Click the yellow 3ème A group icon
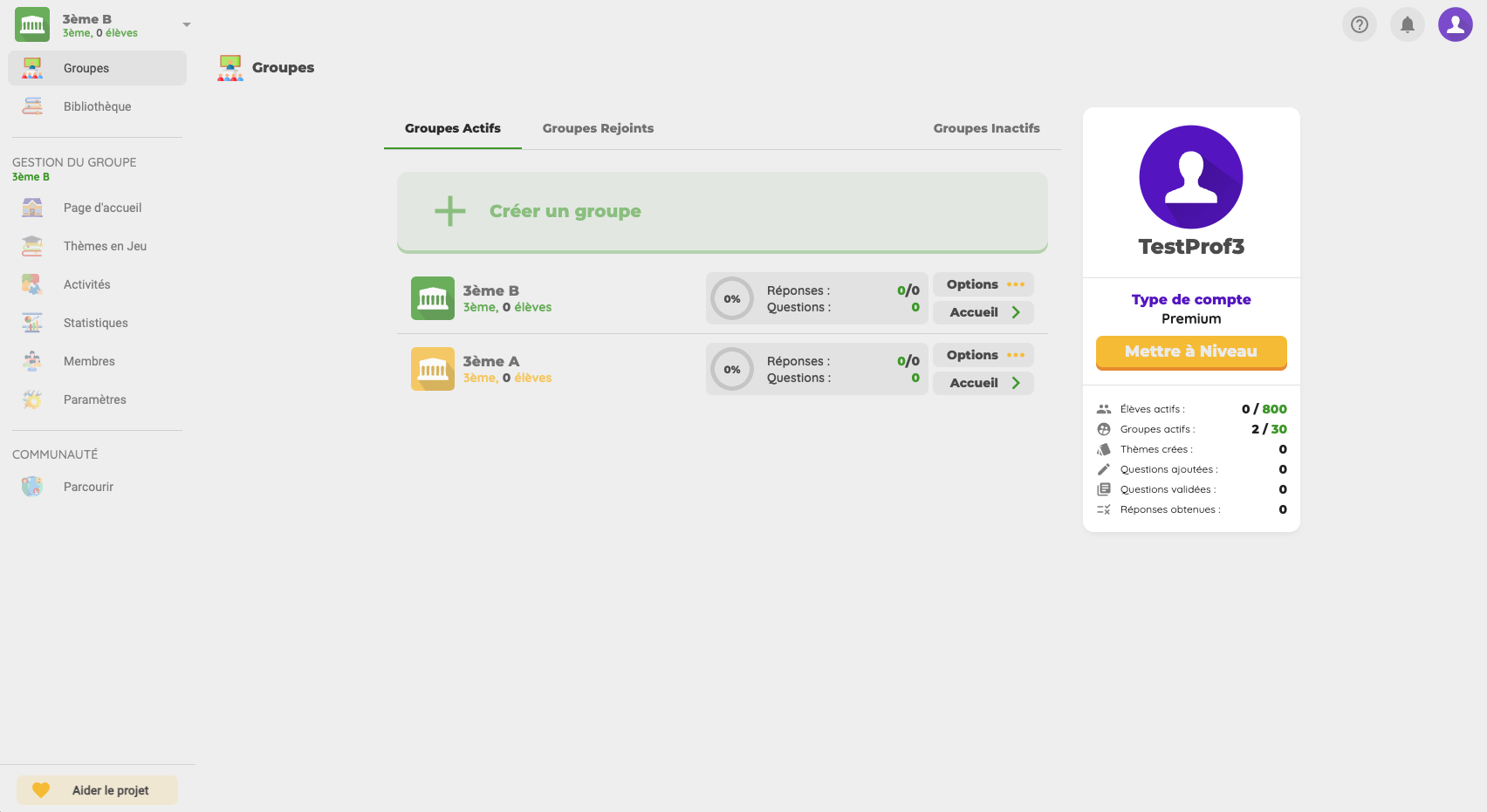The image size is (1487, 812). (433, 369)
